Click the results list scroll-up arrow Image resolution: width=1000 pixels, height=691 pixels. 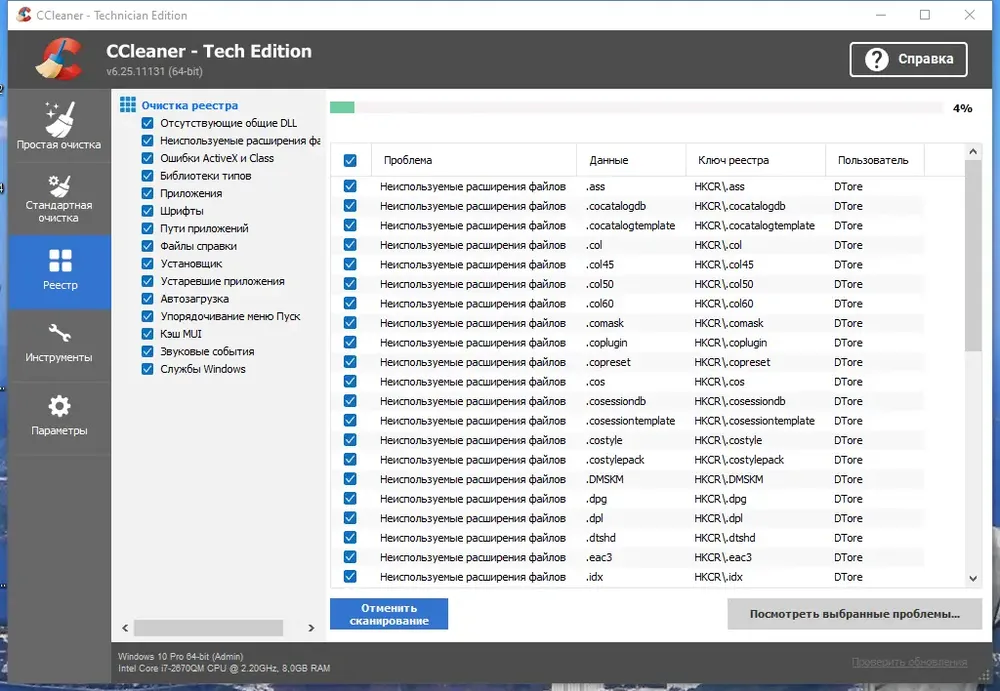973,152
